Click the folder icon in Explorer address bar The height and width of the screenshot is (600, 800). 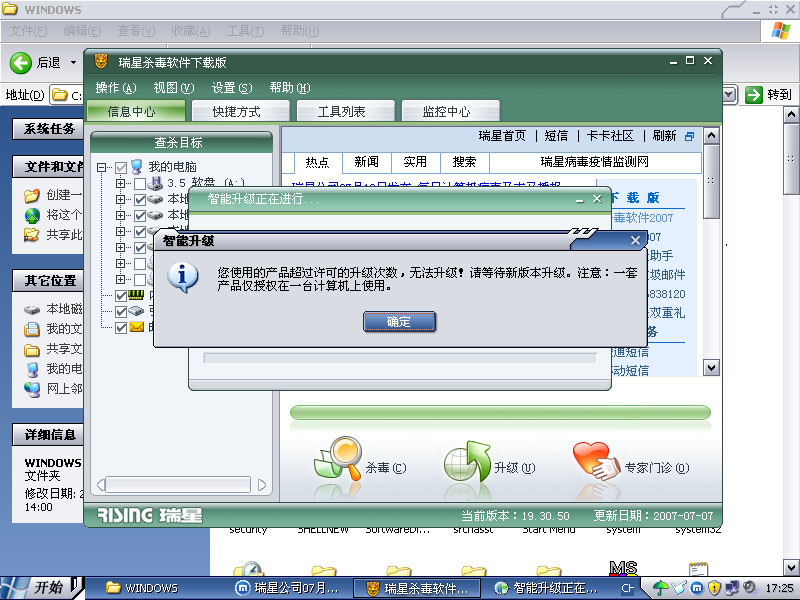(60, 95)
